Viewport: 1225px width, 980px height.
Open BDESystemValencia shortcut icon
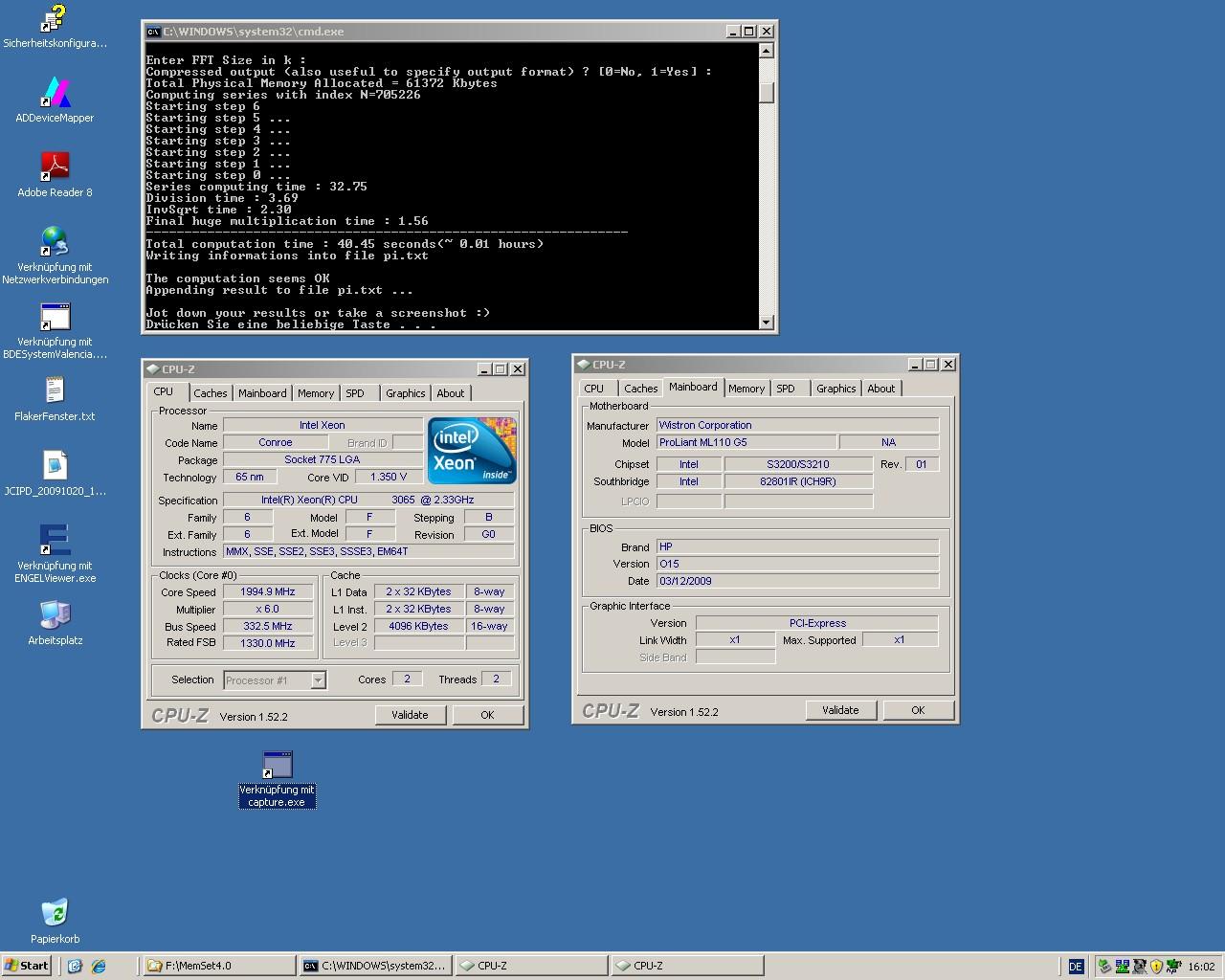pos(55,316)
